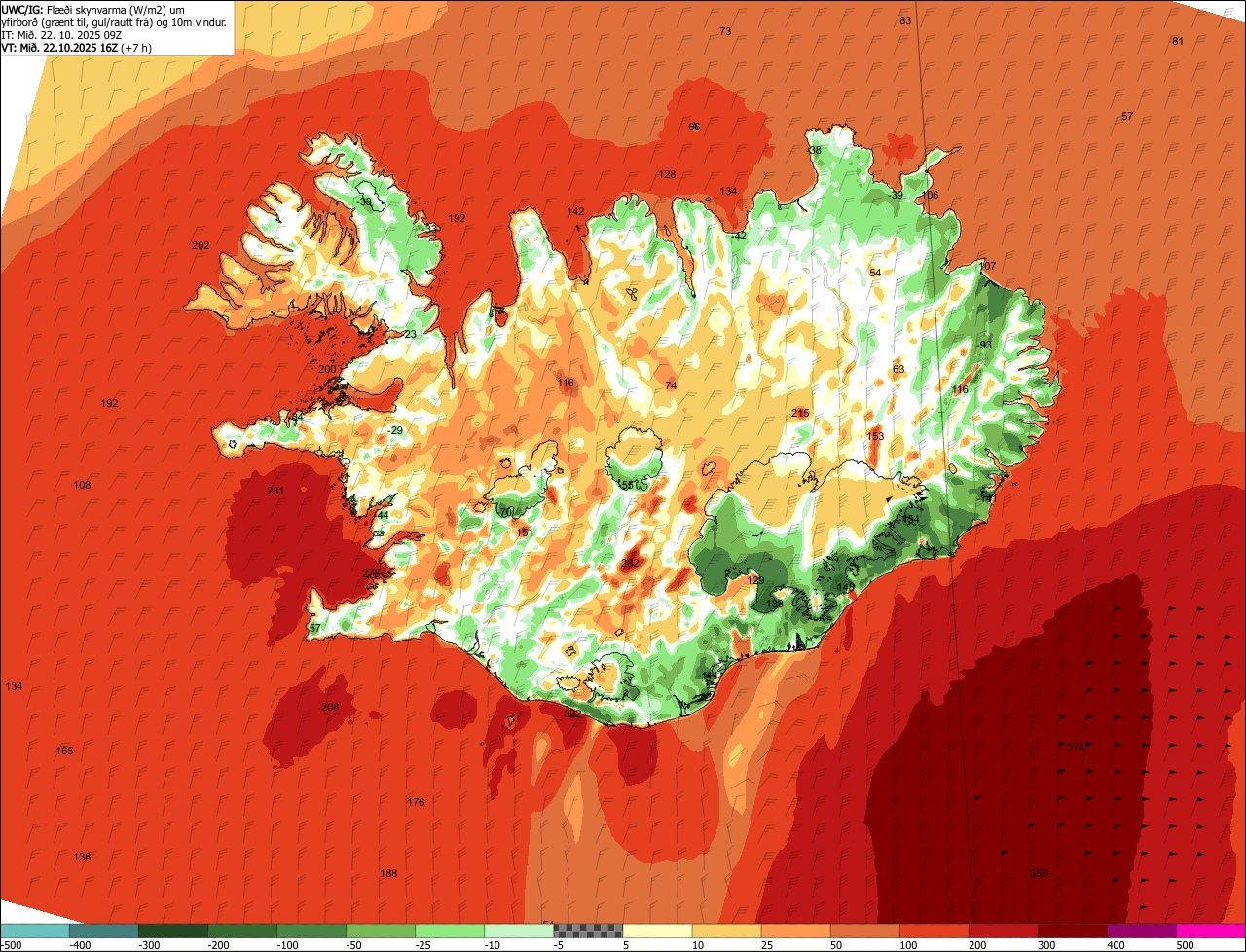Image resolution: width=1246 pixels, height=952 pixels.
Task: Click the pale green -10 to -5 legend swatch
Action: tap(518, 931)
